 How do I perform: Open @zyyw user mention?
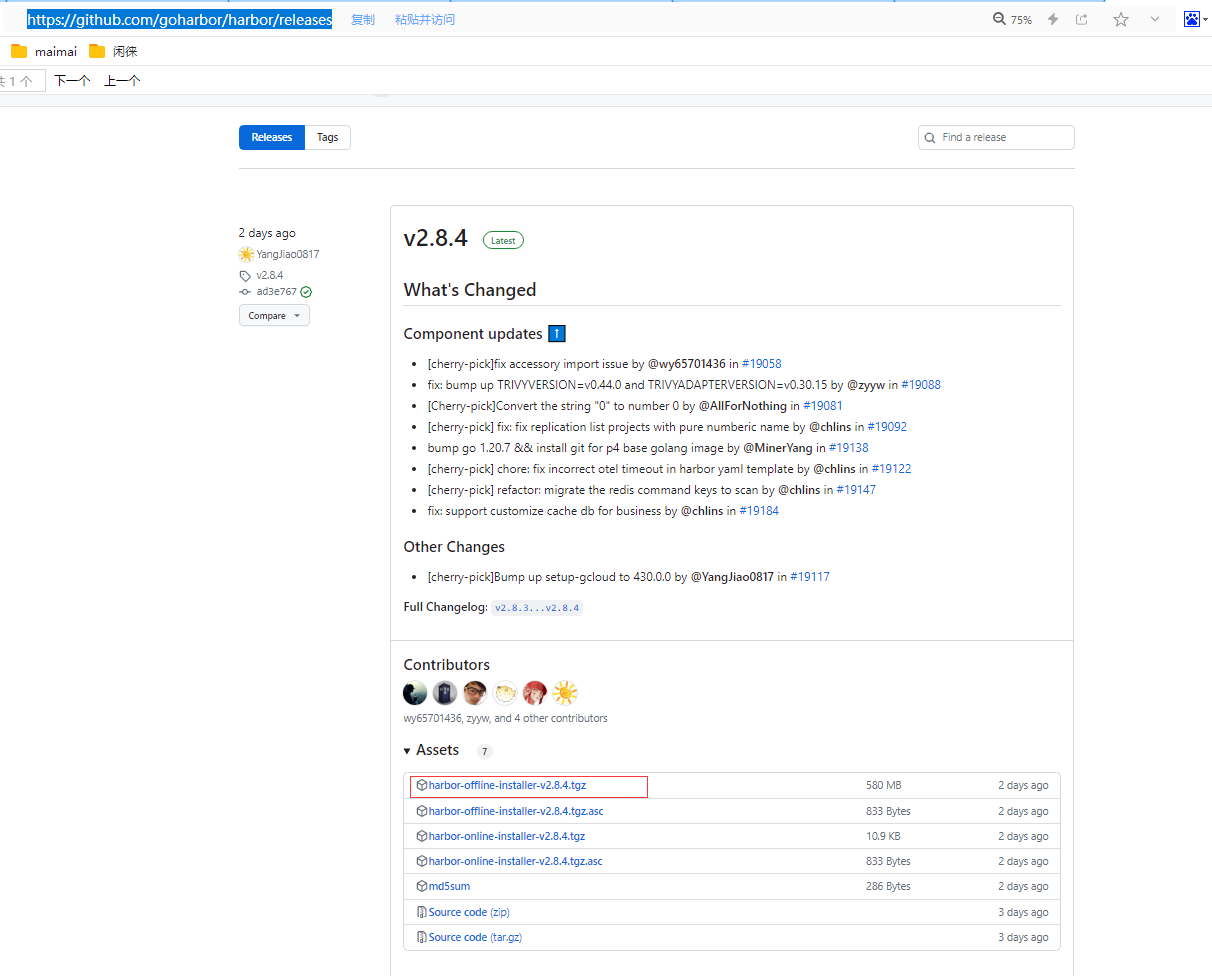tap(866, 385)
